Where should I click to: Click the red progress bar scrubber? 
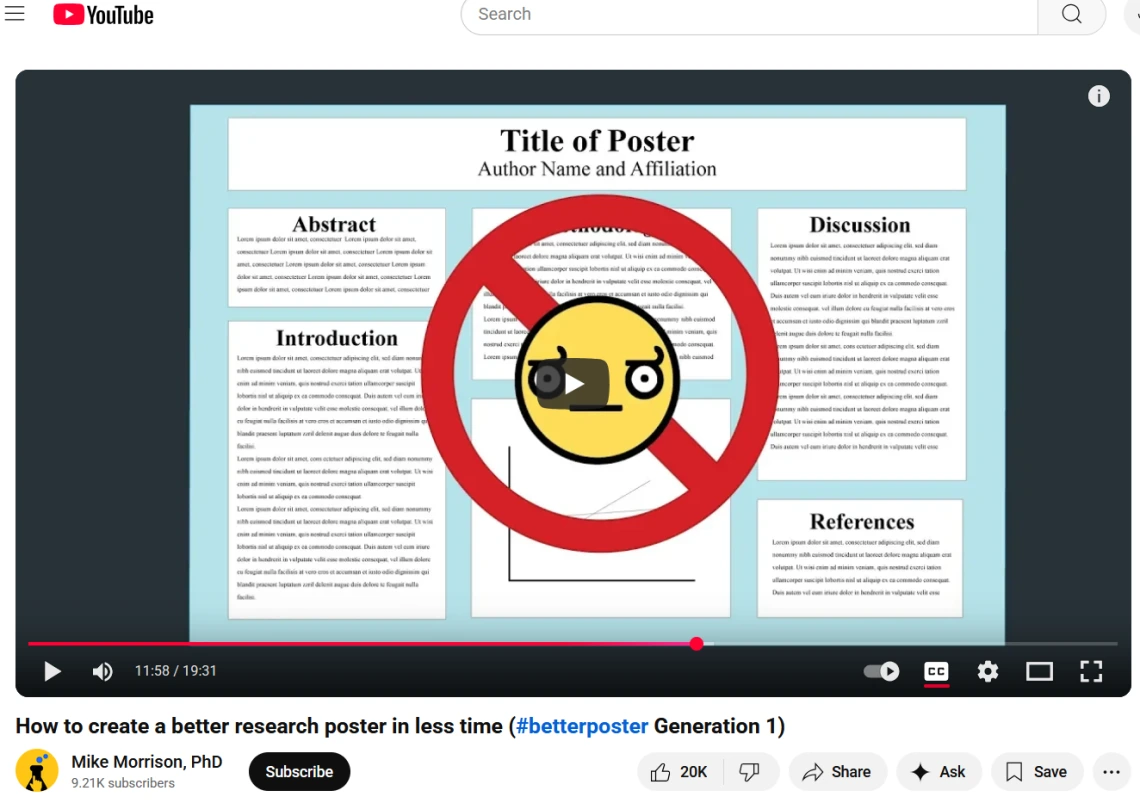(x=696, y=644)
